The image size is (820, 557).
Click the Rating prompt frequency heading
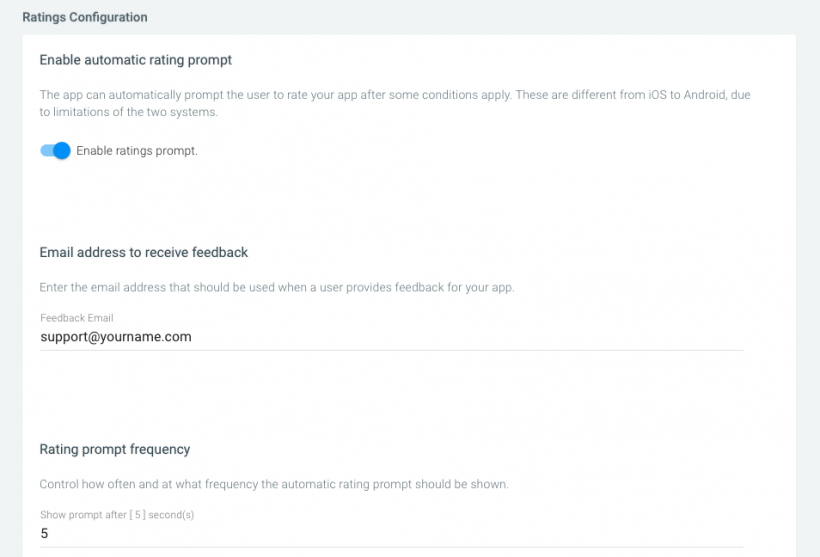(115, 449)
